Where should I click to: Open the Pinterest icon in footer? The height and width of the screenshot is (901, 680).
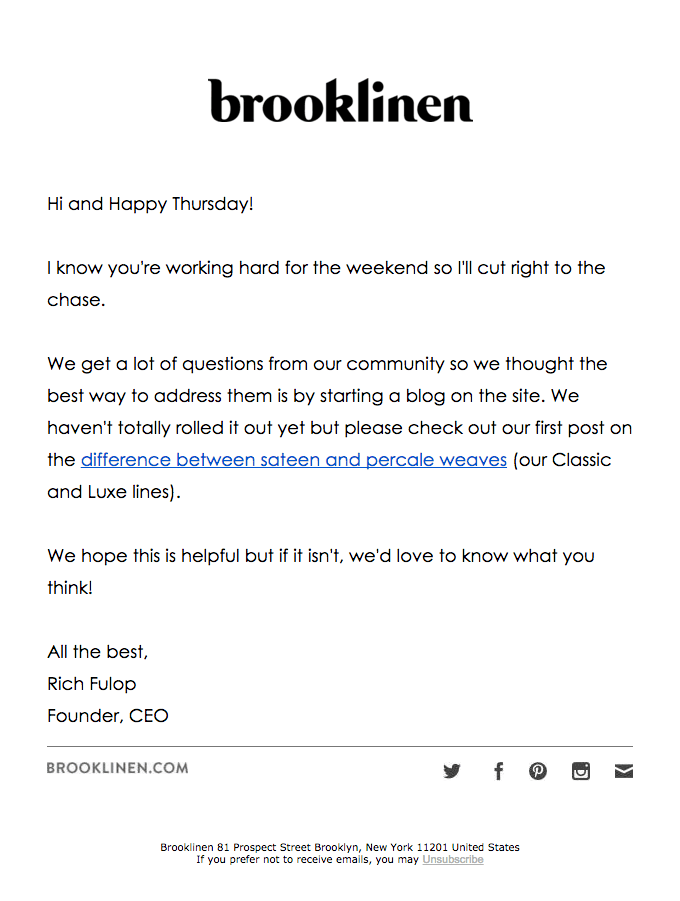pyautogui.click(x=538, y=771)
